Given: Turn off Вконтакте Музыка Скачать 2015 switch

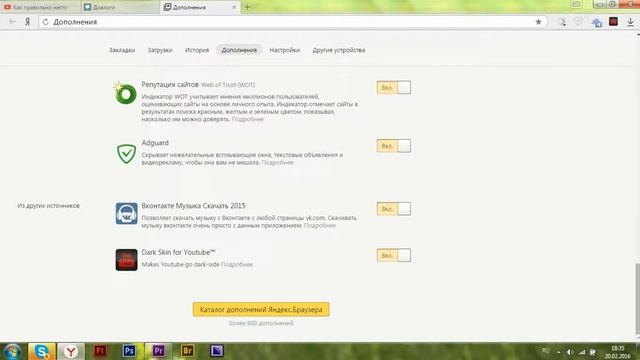Looking at the screenshot, I should pyautogui.click(x=393, y=209).
